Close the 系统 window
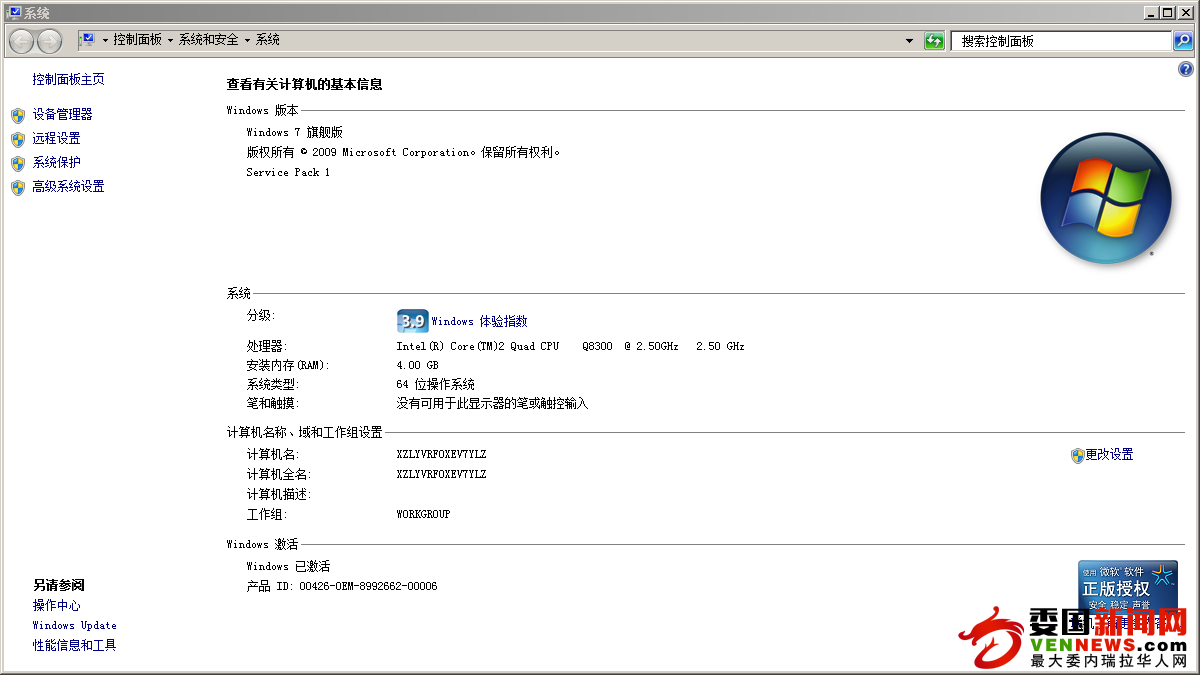Viewport: 1200px width, 675px height. (1185, 12)
